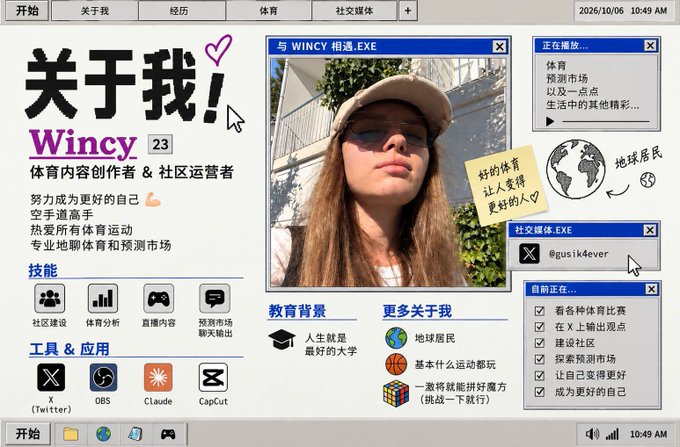Image resolution: width=680 pixels, height=447 pixels.
Task: Close the 目前正在 window
Action: tap(651, 289)
